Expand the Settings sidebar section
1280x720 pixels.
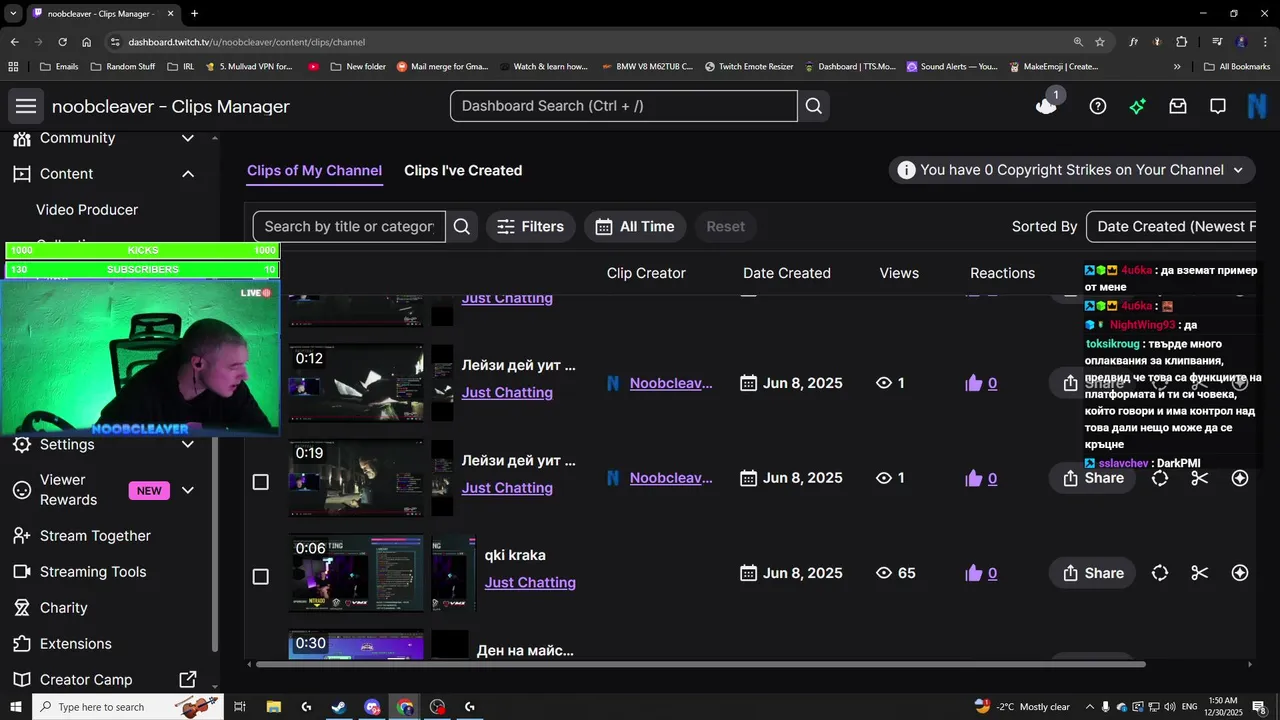point(187,444)
